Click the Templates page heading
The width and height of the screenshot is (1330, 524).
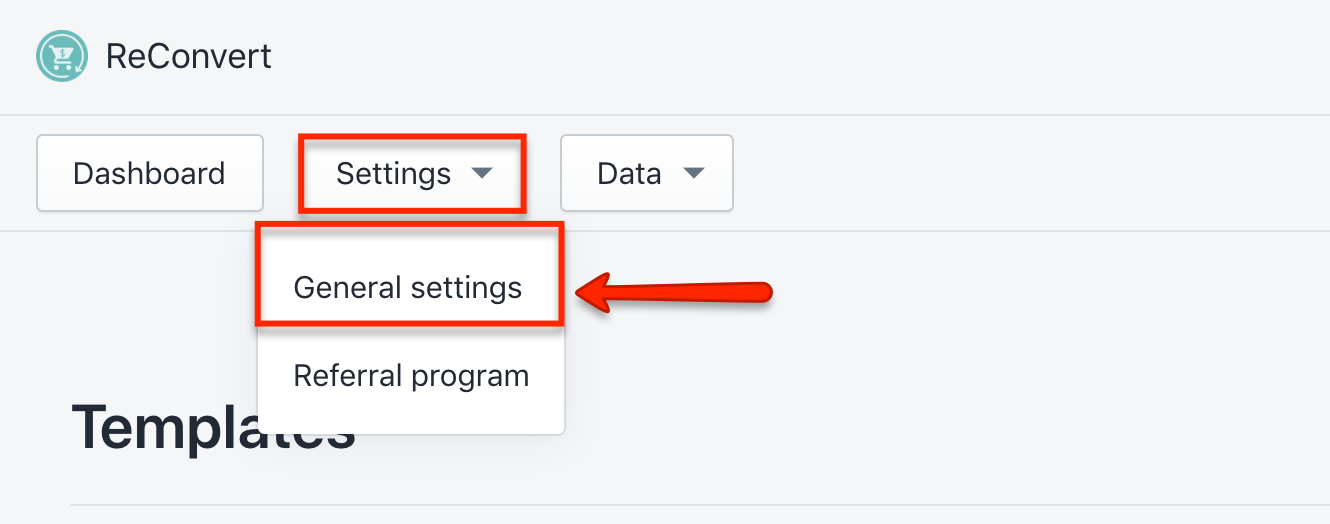(213, 428)
